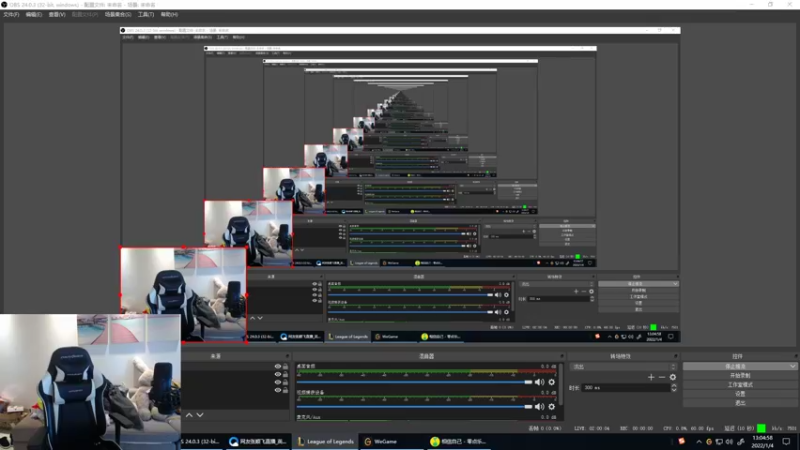The width and height of the screenshot is (800, 450).
Task: Toggle the lock on the third source
Action: (x=286, y=382)
